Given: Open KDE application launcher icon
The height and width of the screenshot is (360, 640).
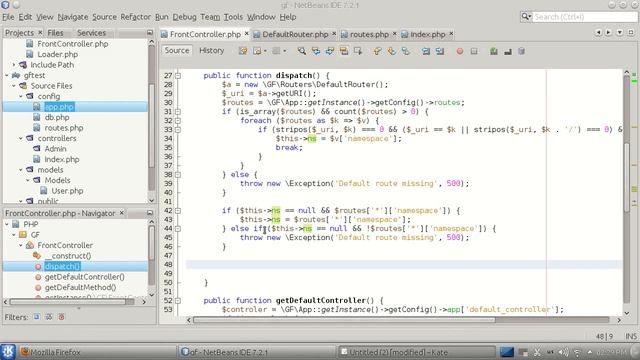Looking at the screenshot, I should tap(8, 351).
